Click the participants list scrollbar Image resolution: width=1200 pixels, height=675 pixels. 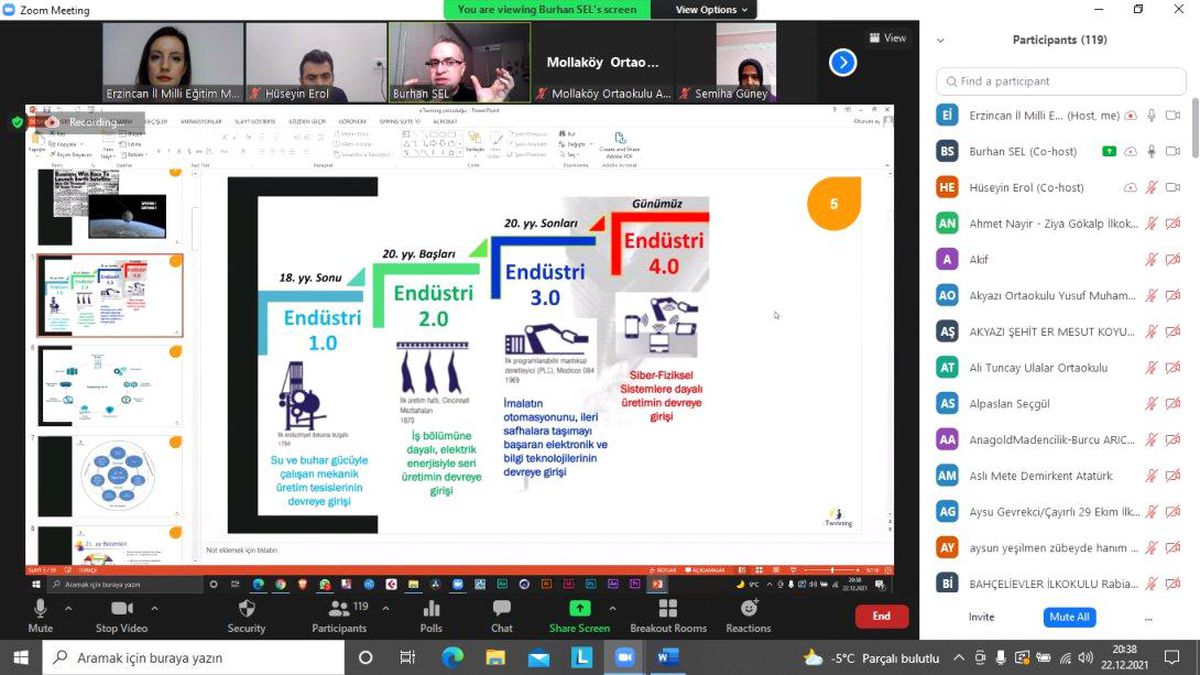[1195, 129]
